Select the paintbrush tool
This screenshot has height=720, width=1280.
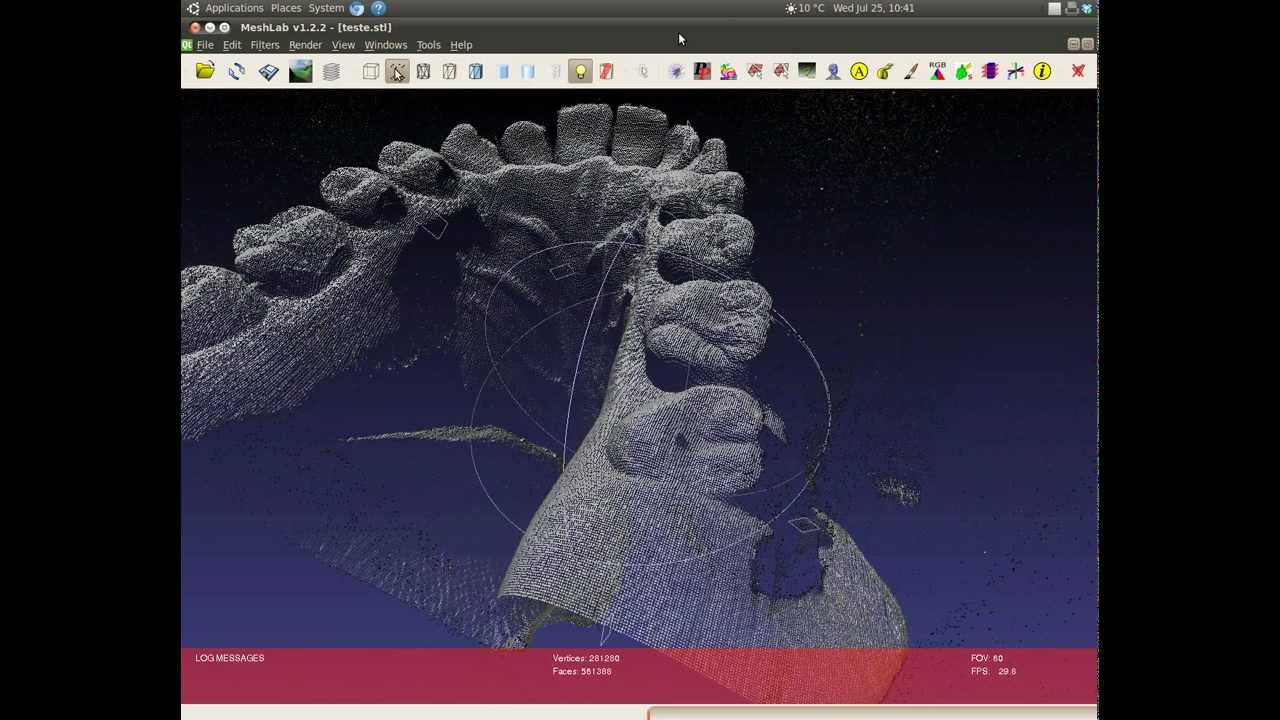pyautogui.click(x=911, y=71)
